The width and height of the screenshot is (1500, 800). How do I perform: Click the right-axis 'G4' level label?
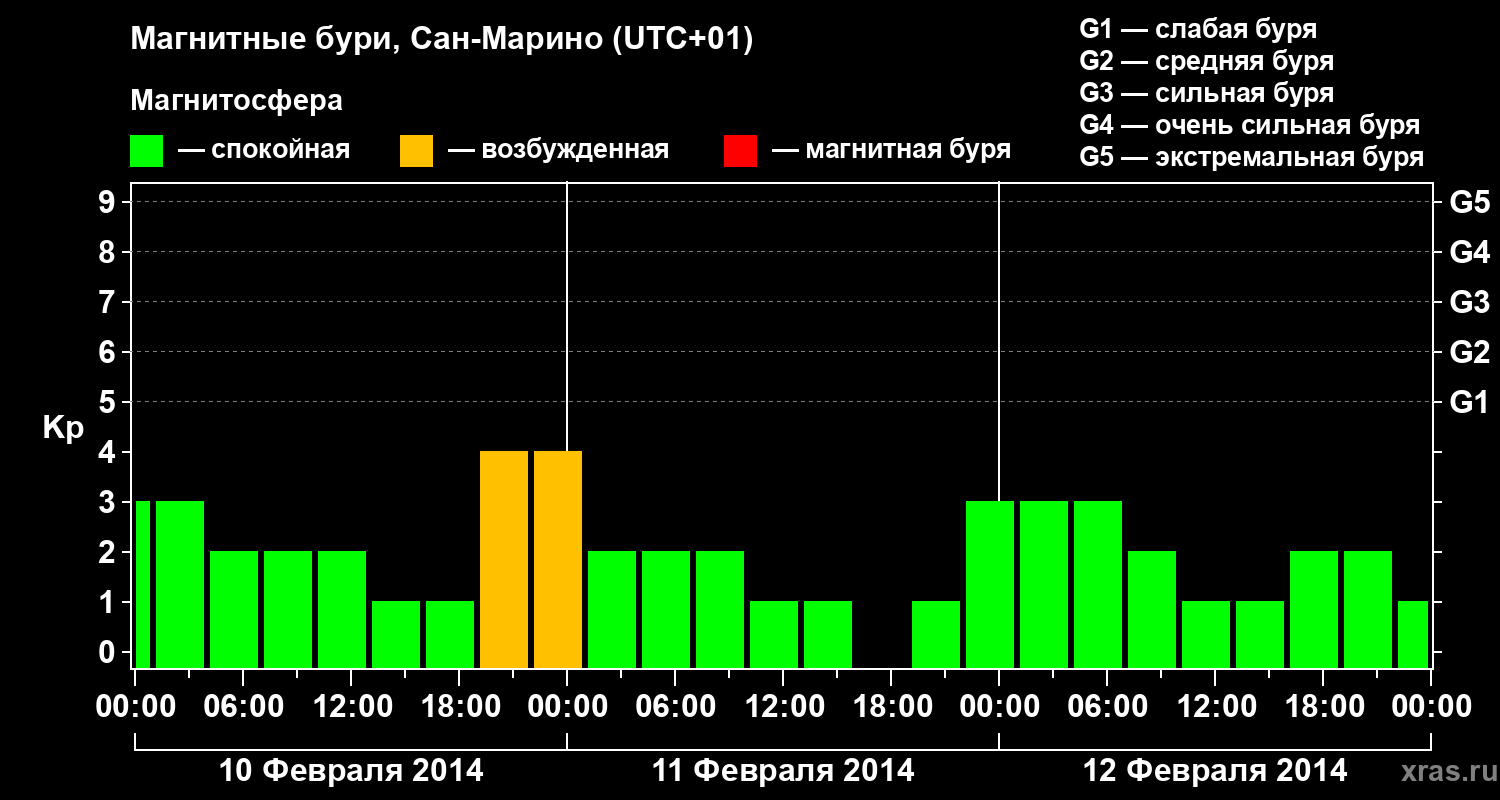(x=1470, y=252)
